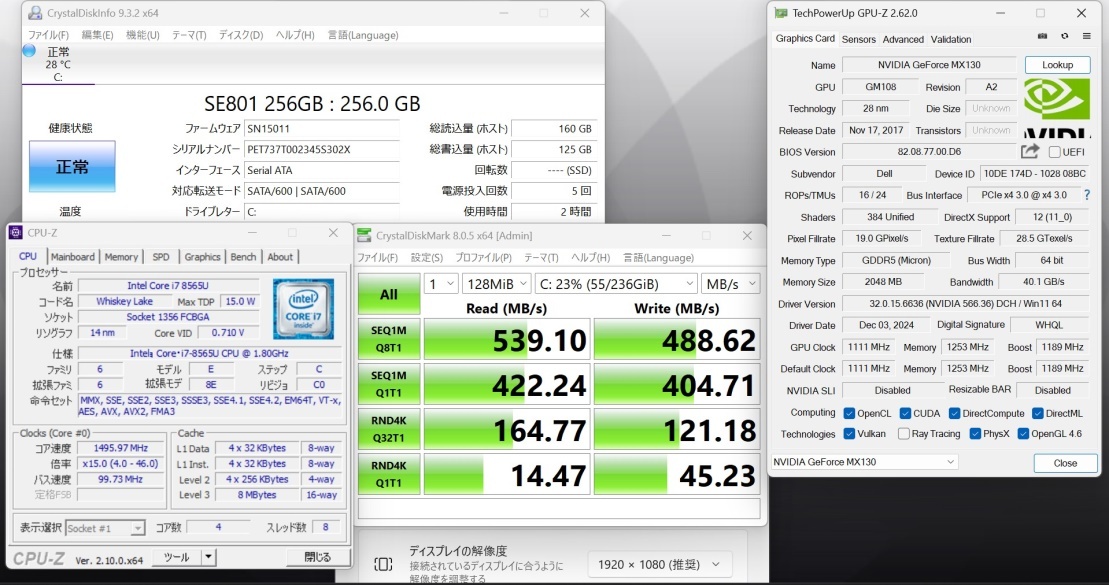Click the Close button in GPU-Z
This screenshot has height=585, width=1109.
pos(1065,463)
